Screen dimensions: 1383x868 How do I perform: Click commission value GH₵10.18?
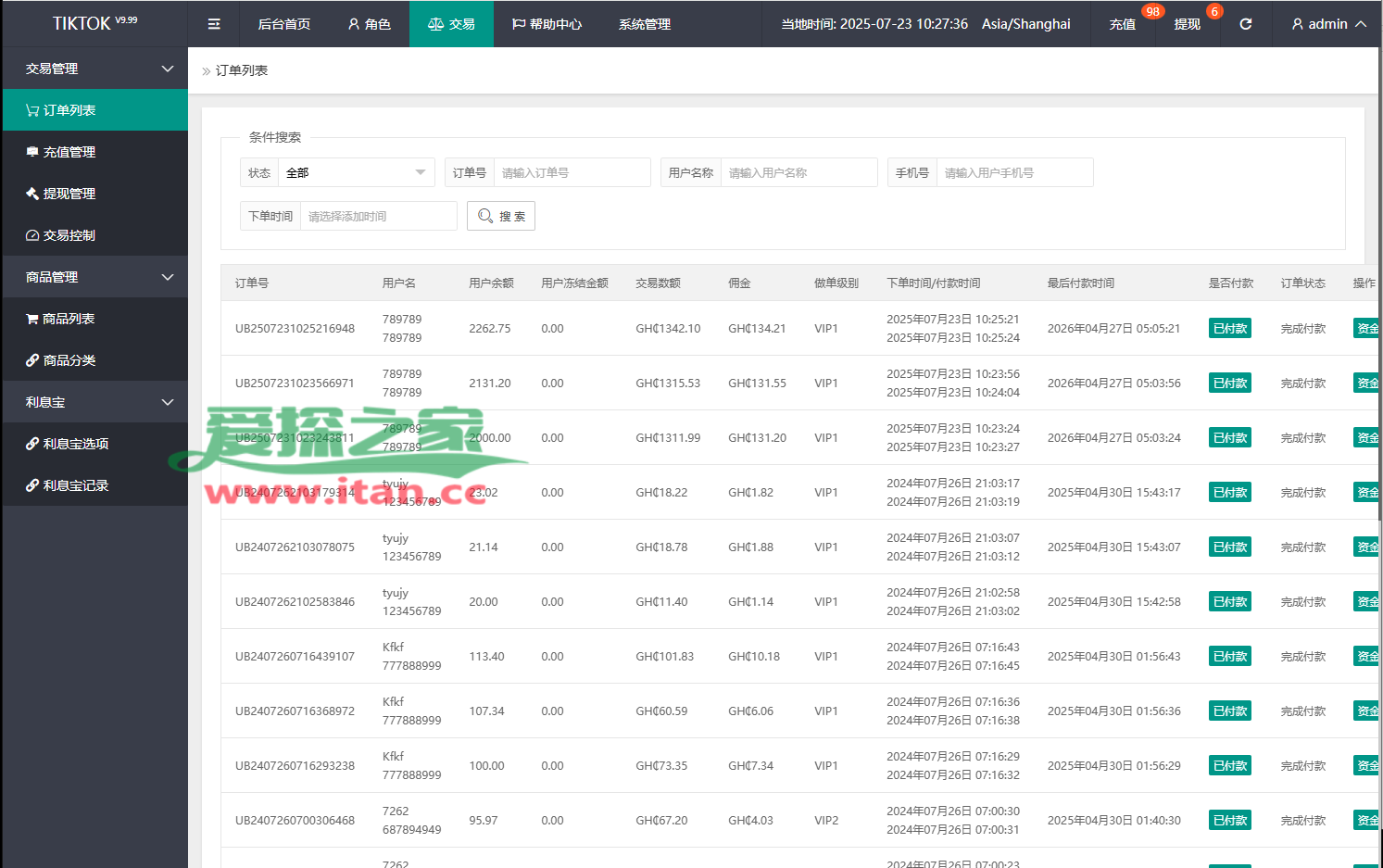(754, 656)
